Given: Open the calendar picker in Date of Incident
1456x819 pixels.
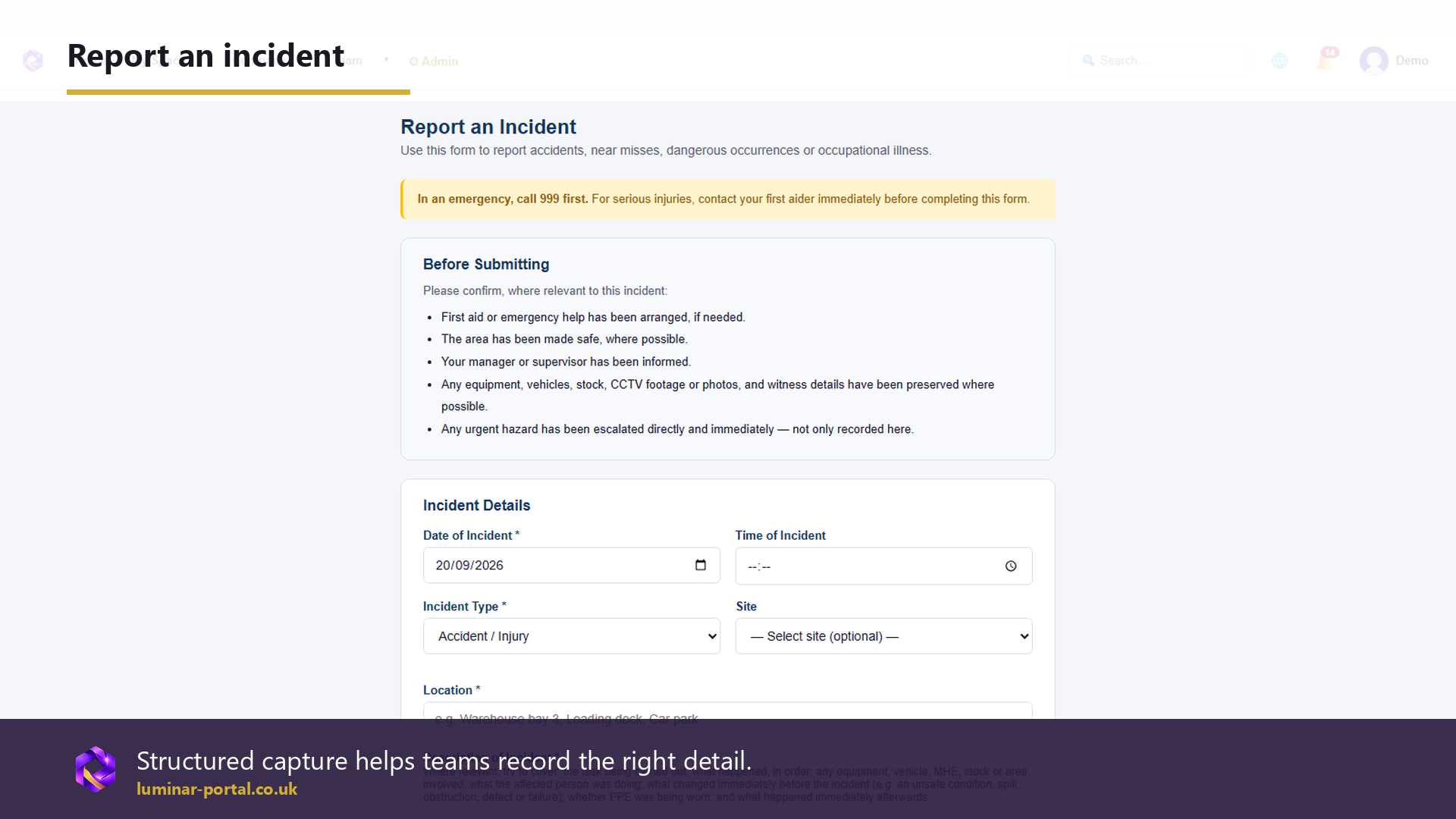Looking at the screenshot, I should point(701,565).
